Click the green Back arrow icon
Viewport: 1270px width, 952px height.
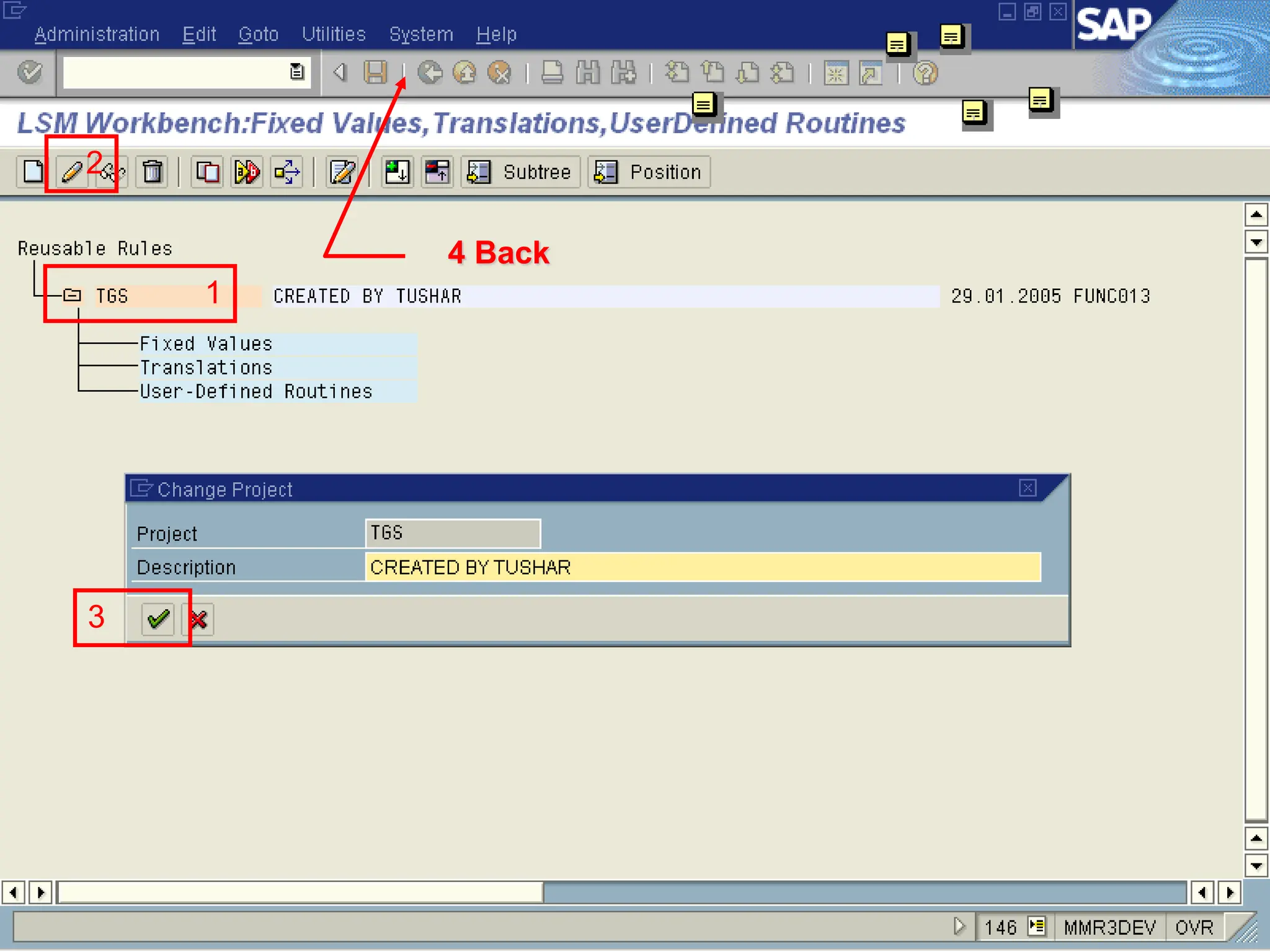pos(429,73)
